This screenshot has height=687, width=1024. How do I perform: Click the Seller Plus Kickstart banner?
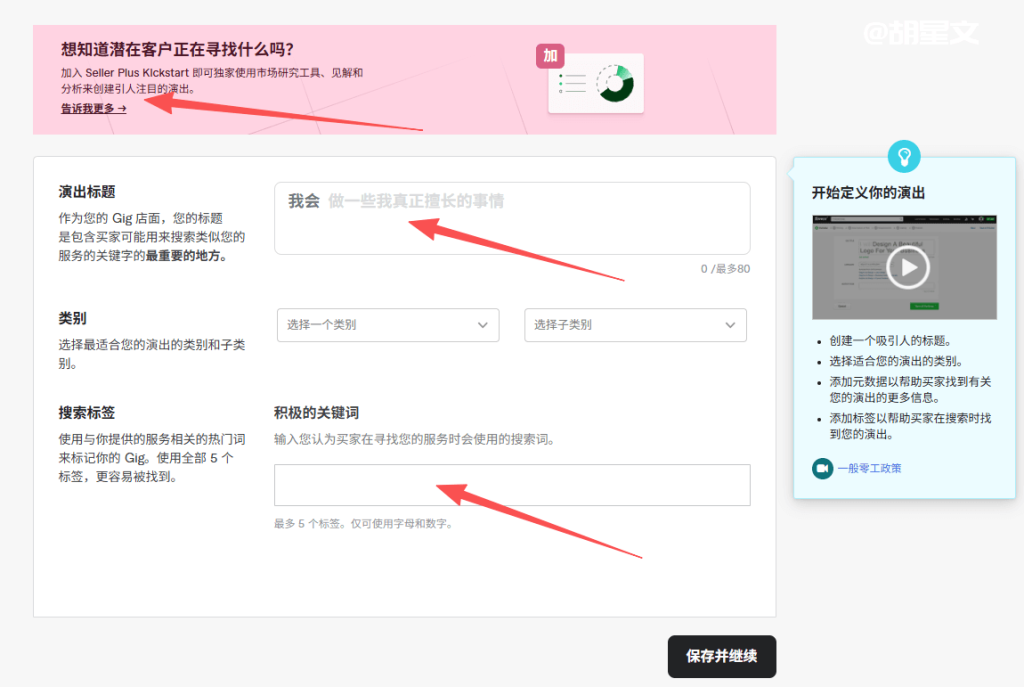(x=400, y=75)
